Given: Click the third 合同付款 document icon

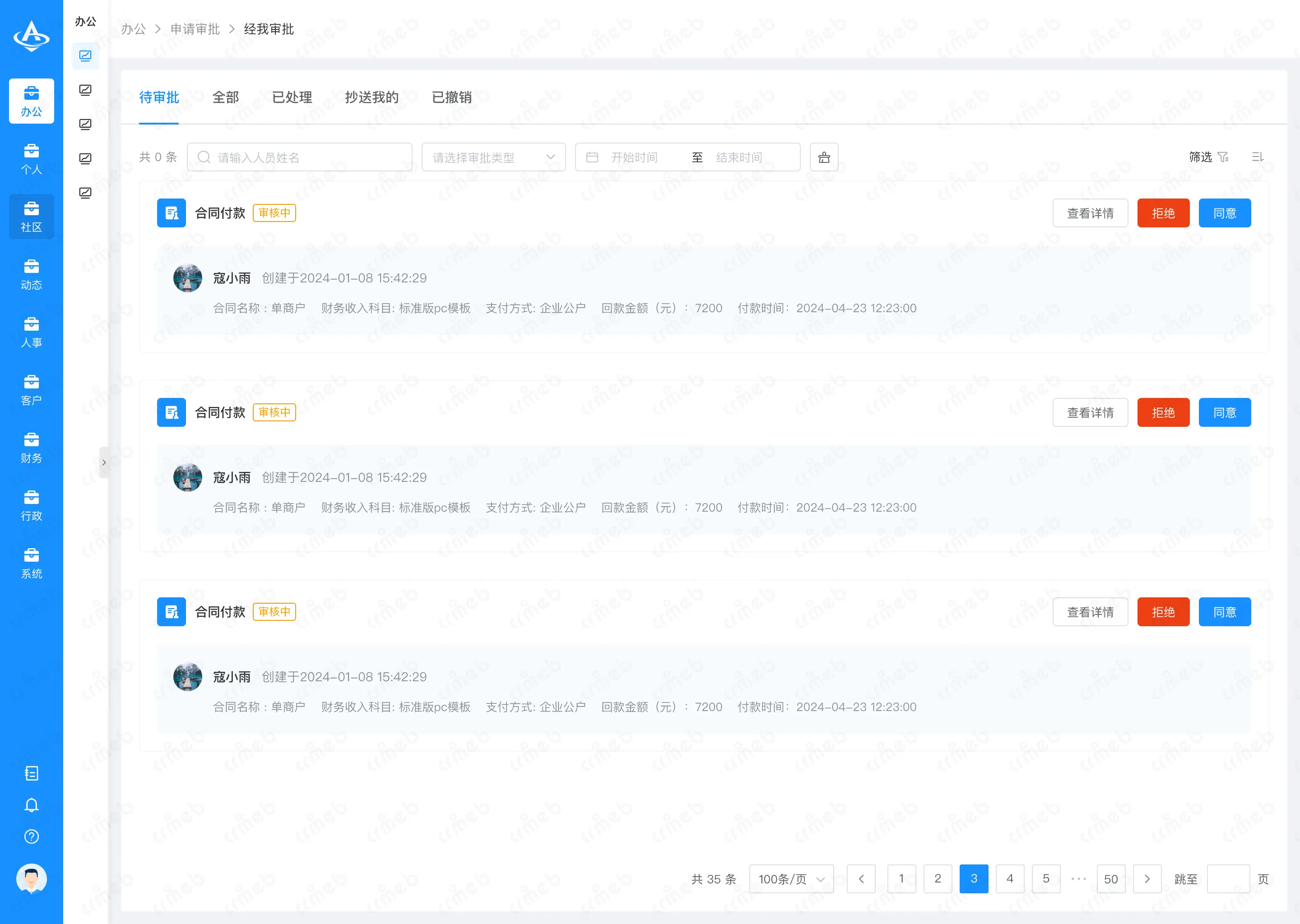Looking at the screenshot, I should (172, 612).
